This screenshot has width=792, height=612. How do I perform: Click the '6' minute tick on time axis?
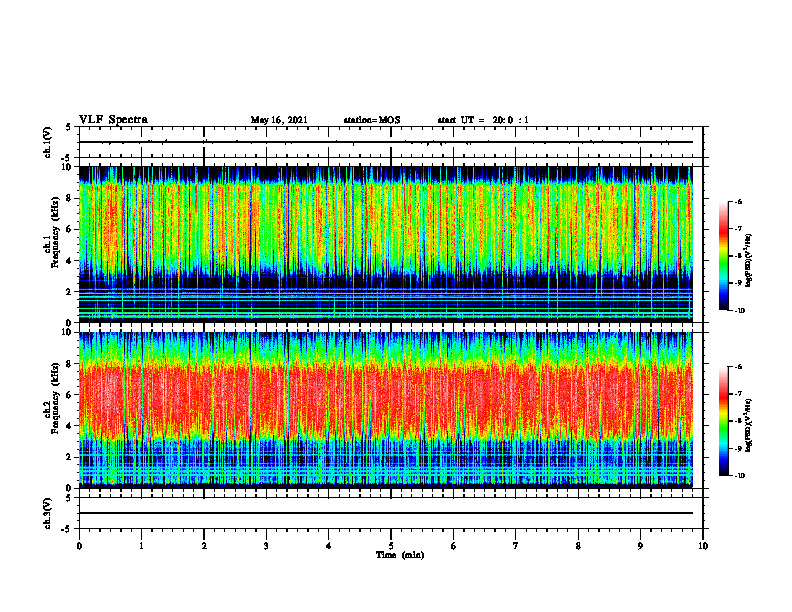[454, 546]
